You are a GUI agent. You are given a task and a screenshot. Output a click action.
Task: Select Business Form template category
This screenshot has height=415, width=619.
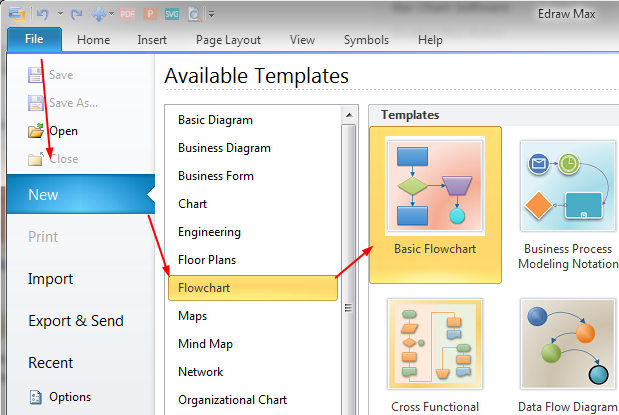point(216,176)
